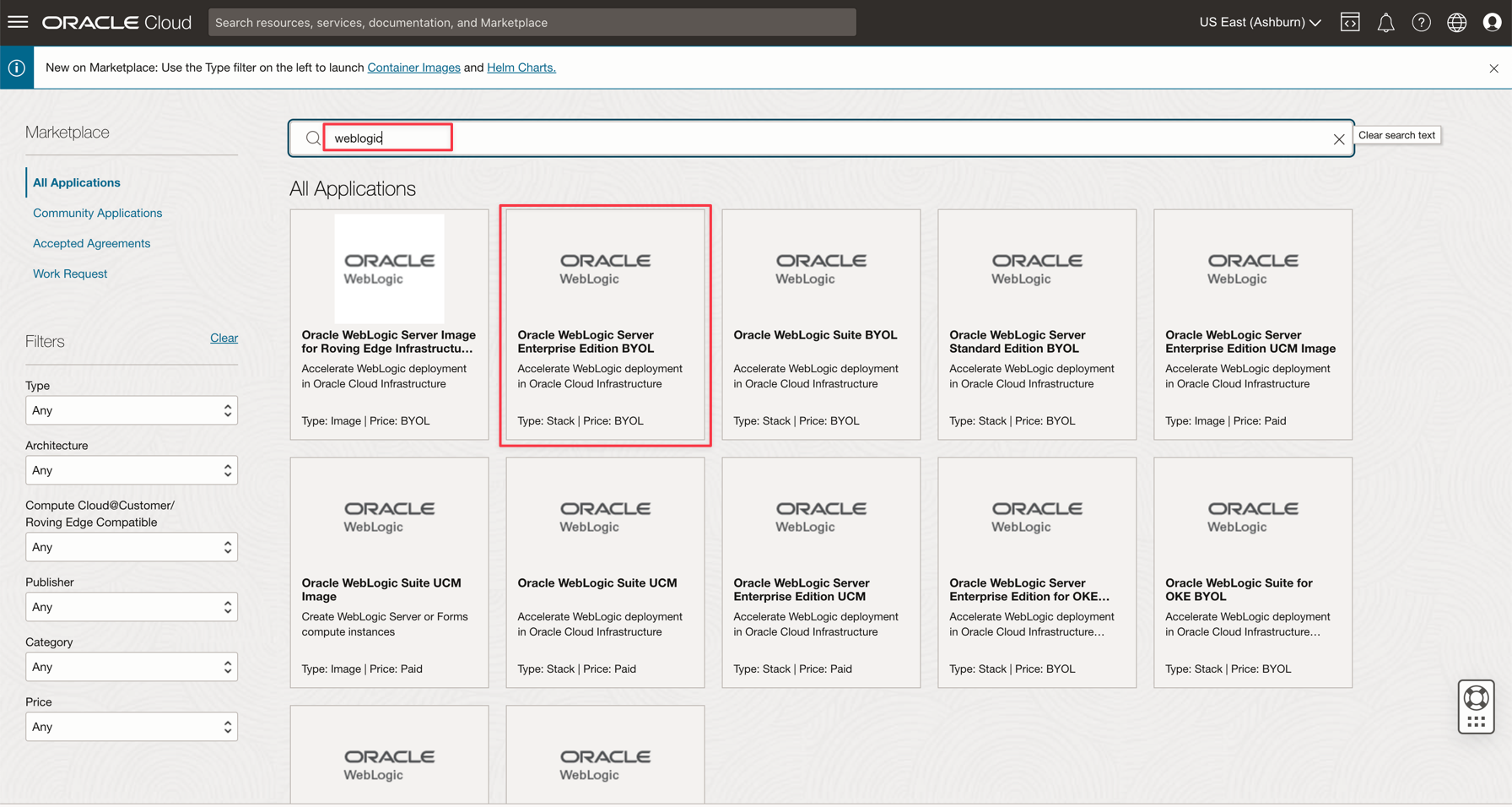Open the notifications bell
This screenshot has height=807, width=1512.
[x=1385, y=23]
